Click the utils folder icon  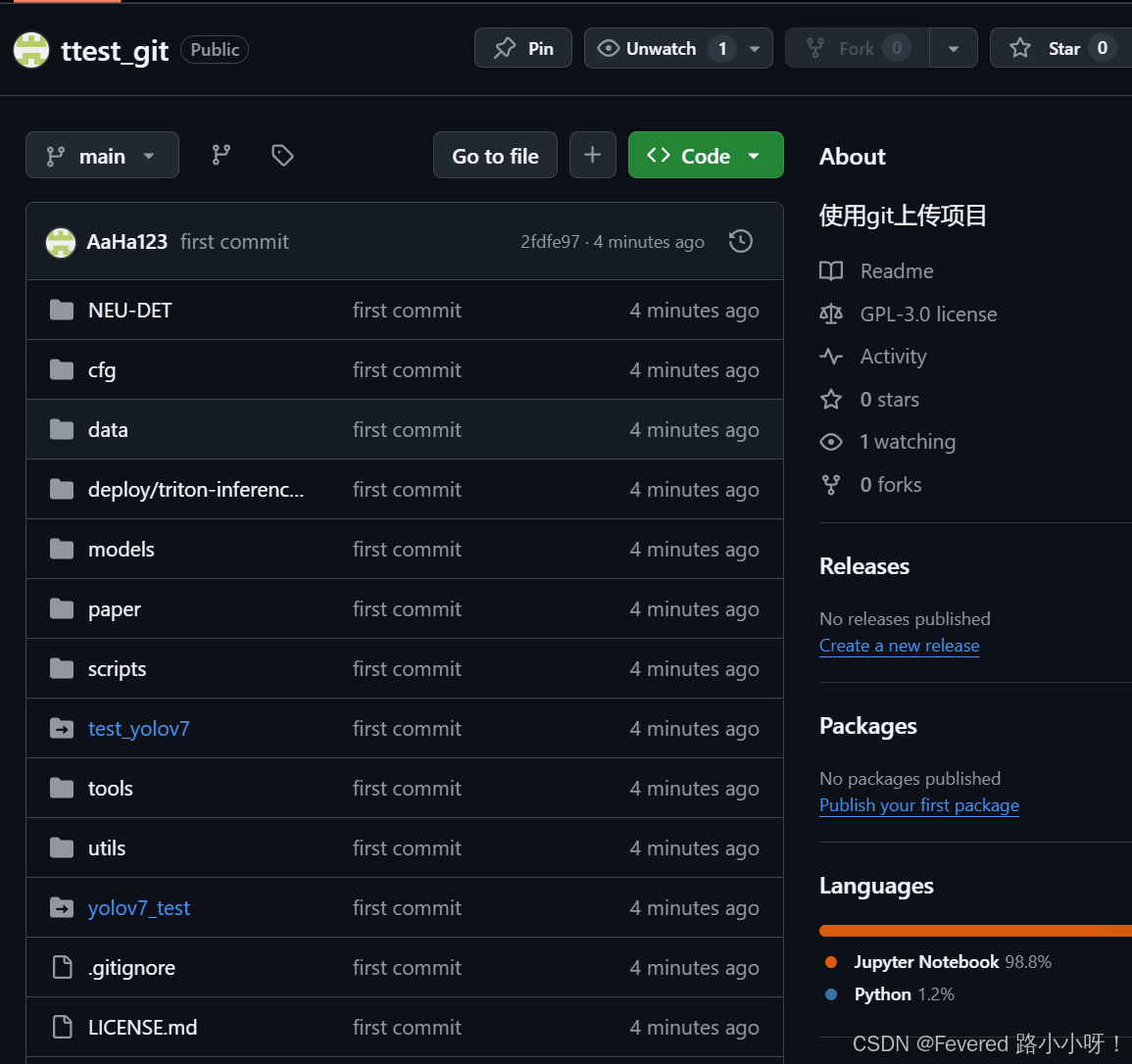[x=62, y=848]
